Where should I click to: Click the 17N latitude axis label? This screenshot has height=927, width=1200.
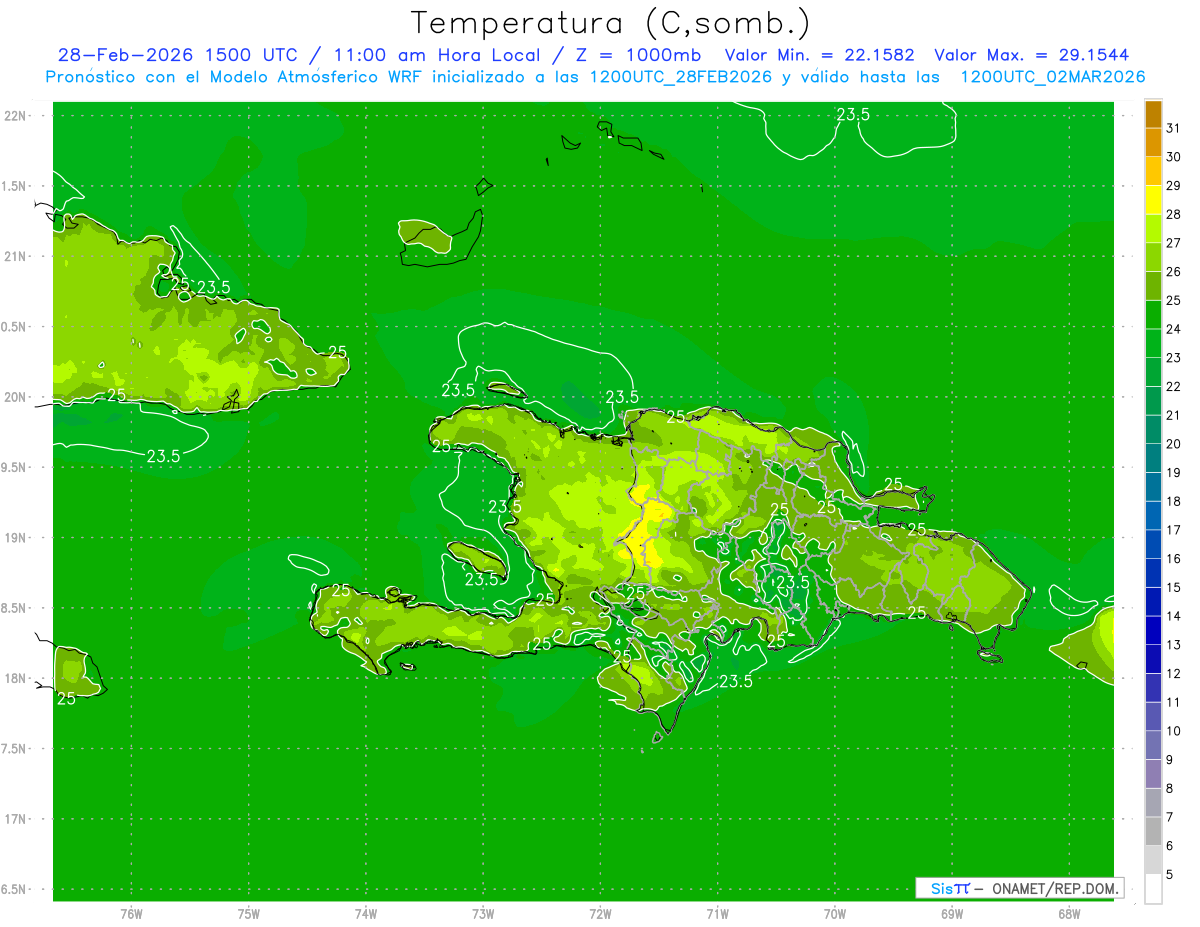coord(16,819)
